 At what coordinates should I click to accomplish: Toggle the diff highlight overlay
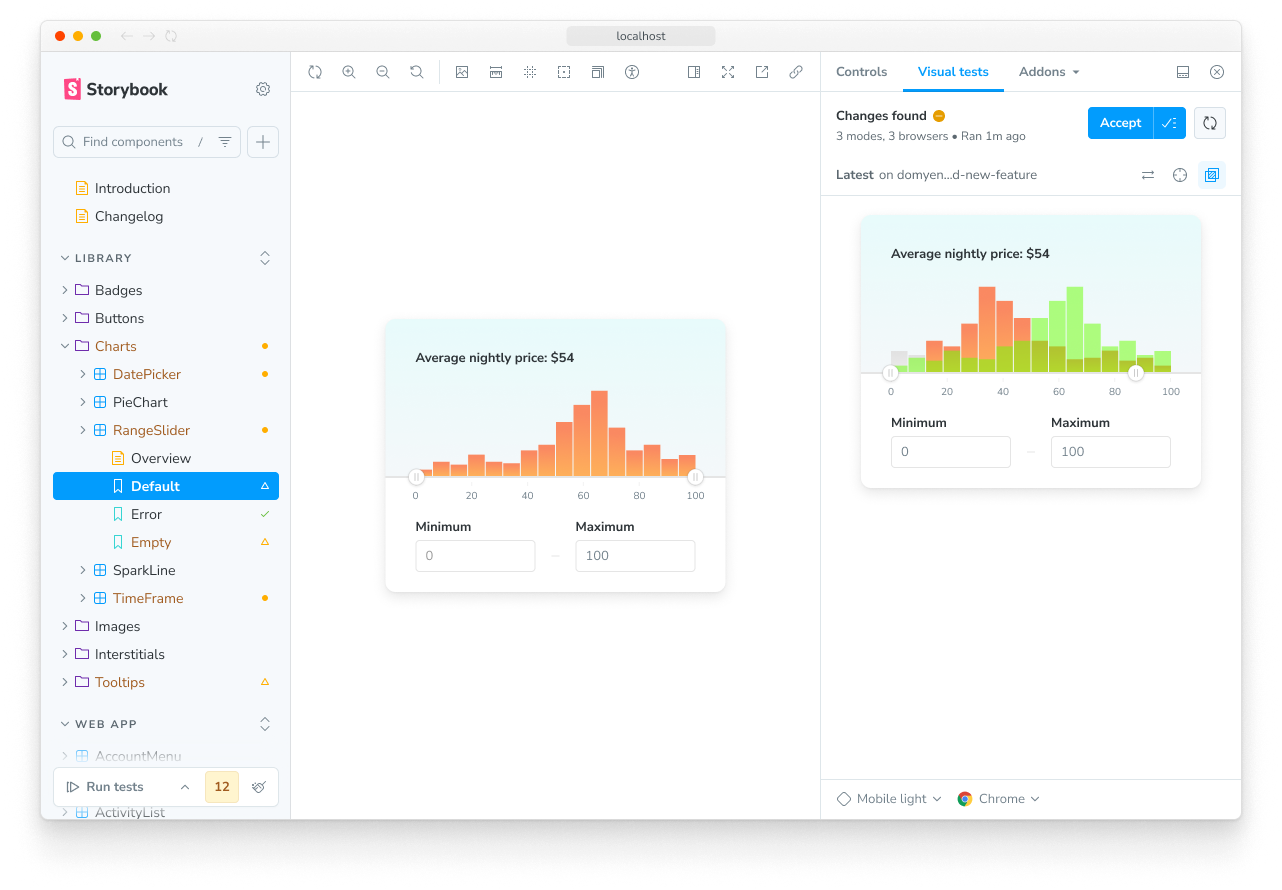tap(1212, 174)
